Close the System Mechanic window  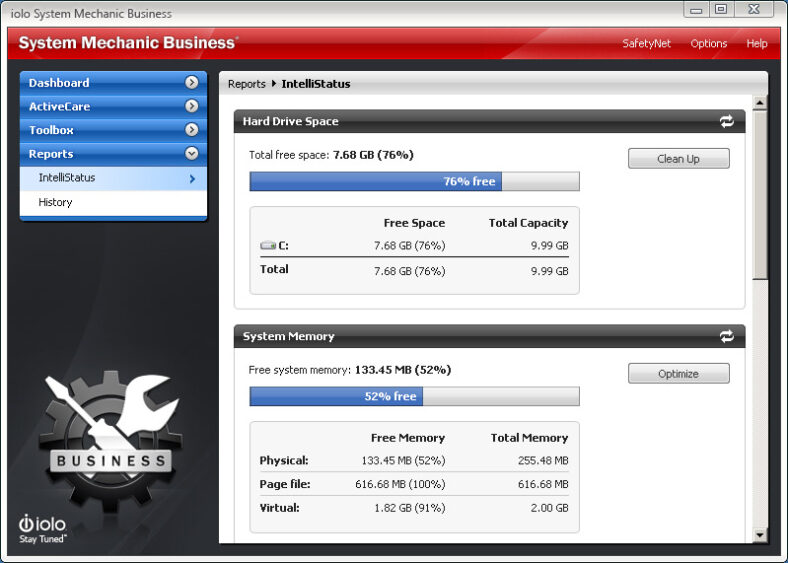coord(754,10)
